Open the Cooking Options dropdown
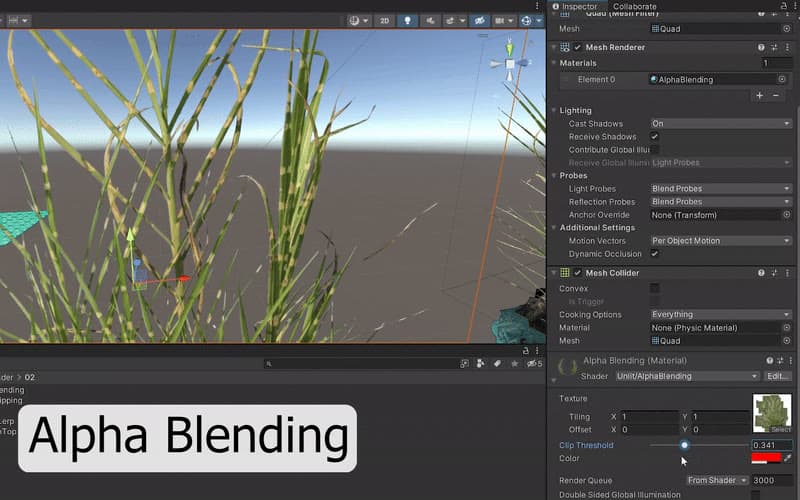This screenshot has height=500, width=800. tap(720, 314)
